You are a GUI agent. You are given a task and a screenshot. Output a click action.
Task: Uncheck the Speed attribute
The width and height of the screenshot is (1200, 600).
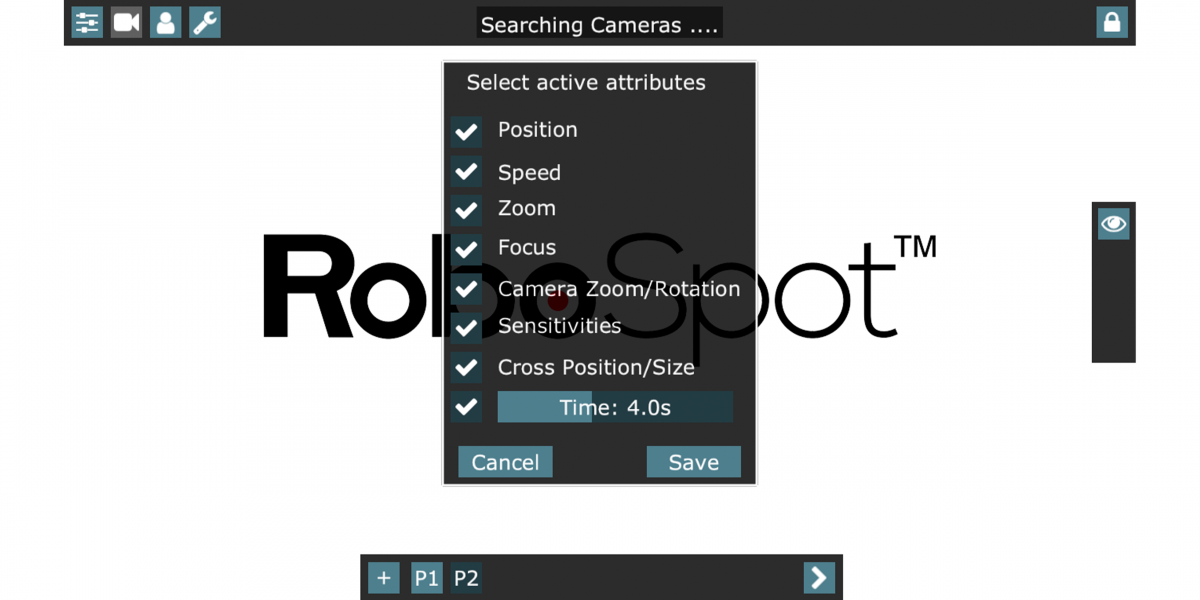coord(466,170)
